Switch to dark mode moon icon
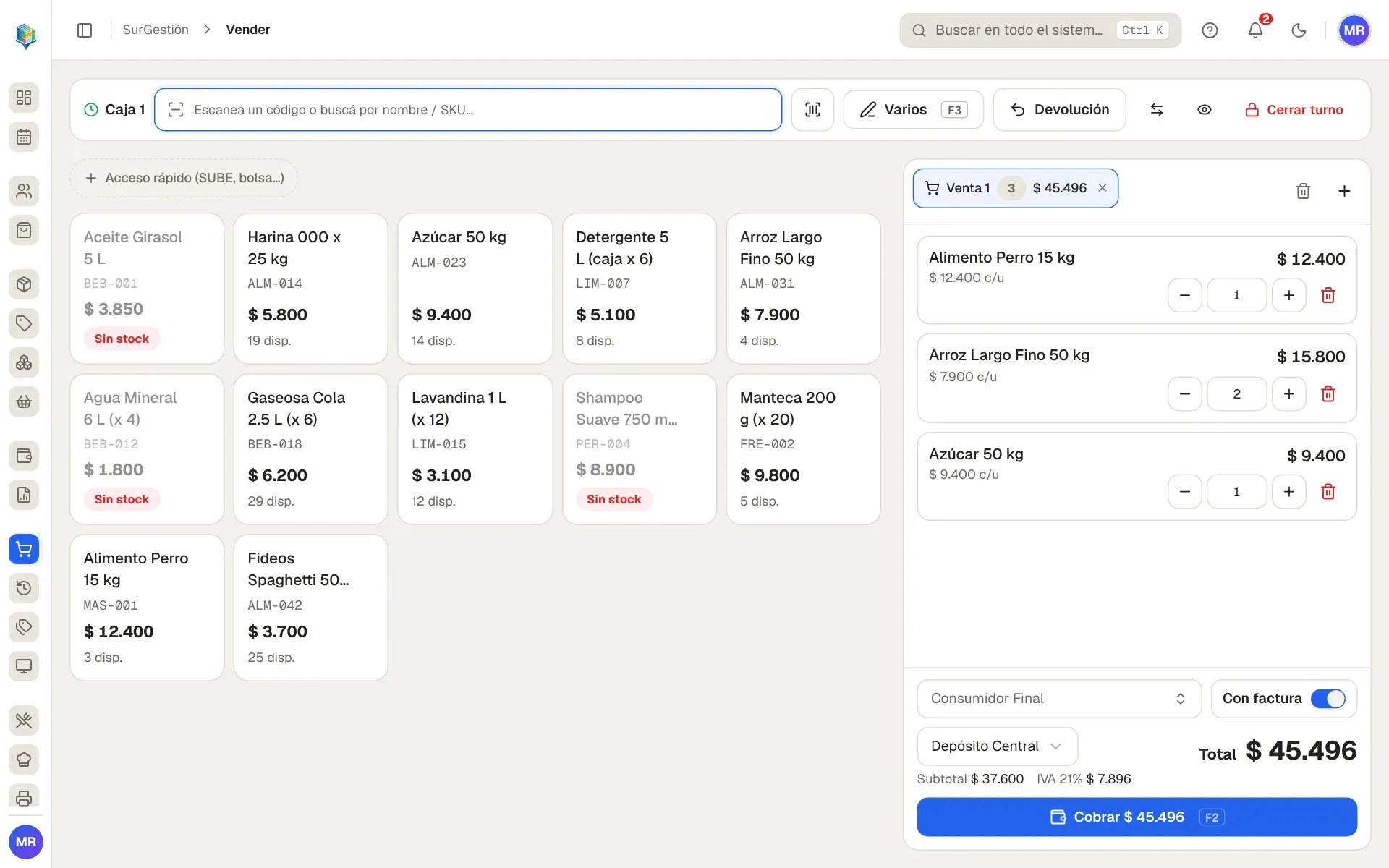This screenshot has height=868, width=1389. point(1299,30)
